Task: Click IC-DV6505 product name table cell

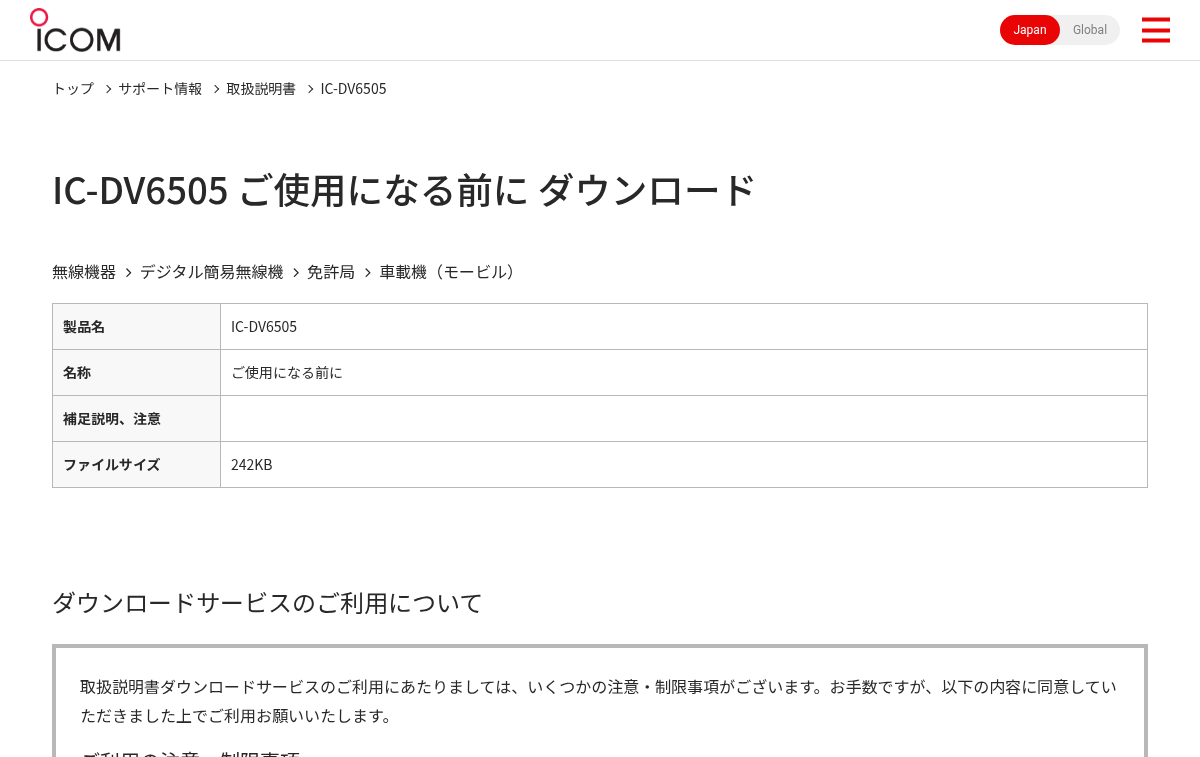Action: tap(684, 327)
